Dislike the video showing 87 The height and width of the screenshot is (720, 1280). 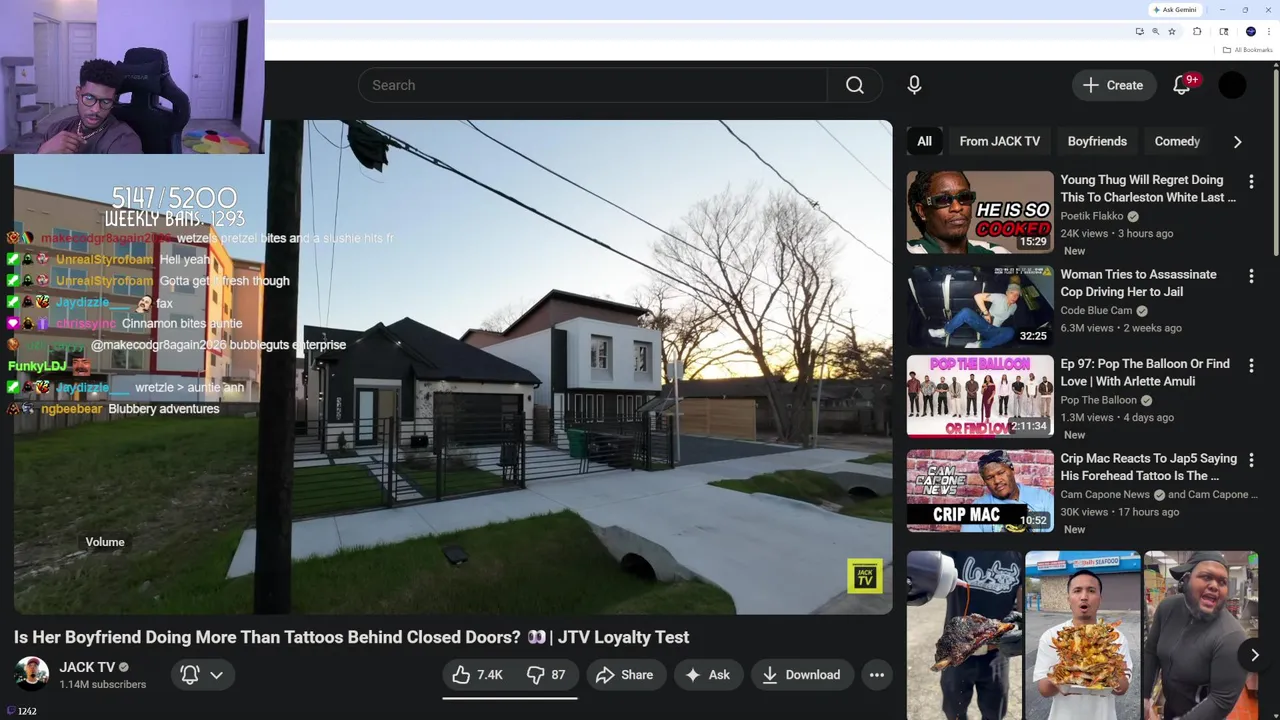coord(546,675)
